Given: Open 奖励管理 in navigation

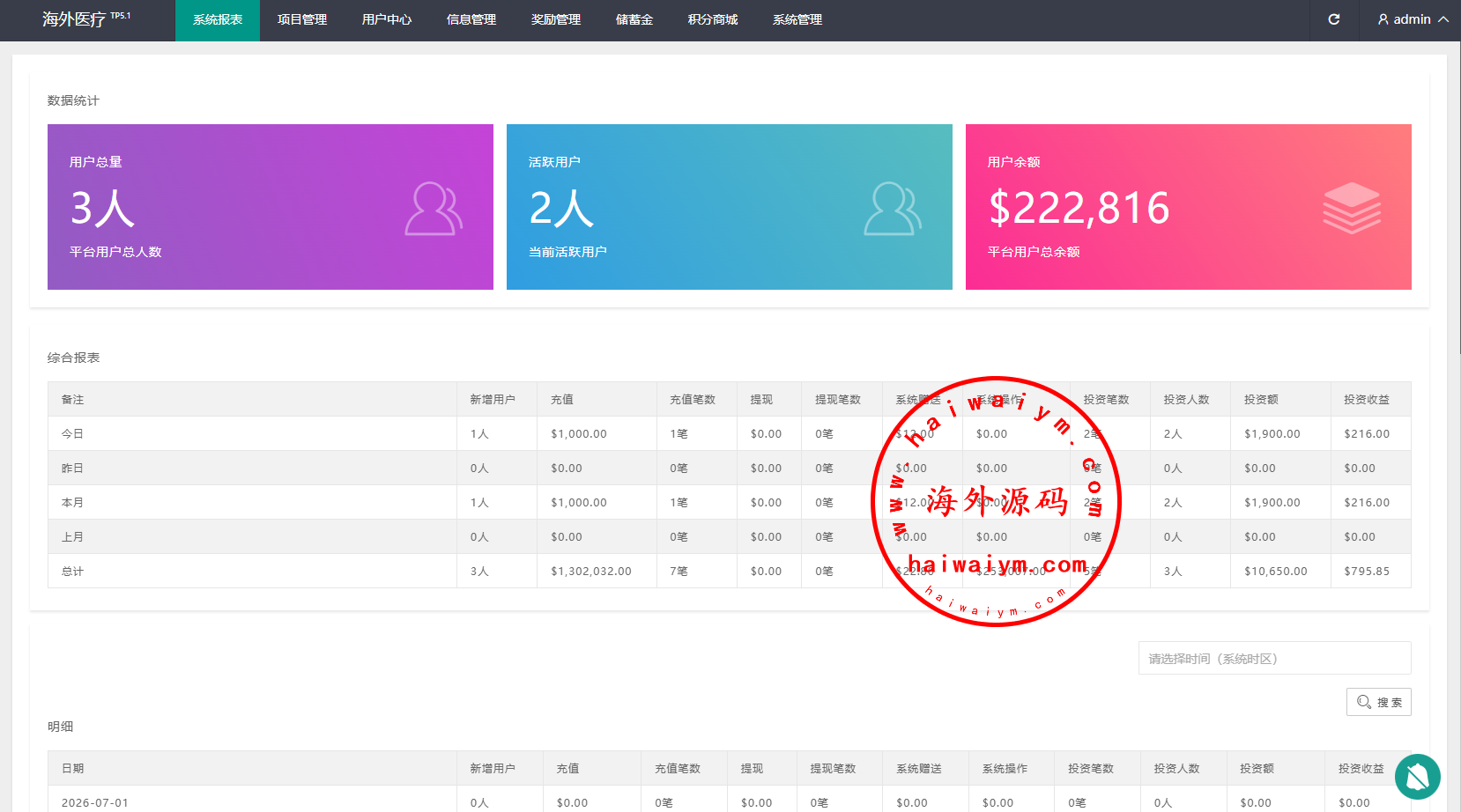Looking at the screenshot, I should click(556, 20).
